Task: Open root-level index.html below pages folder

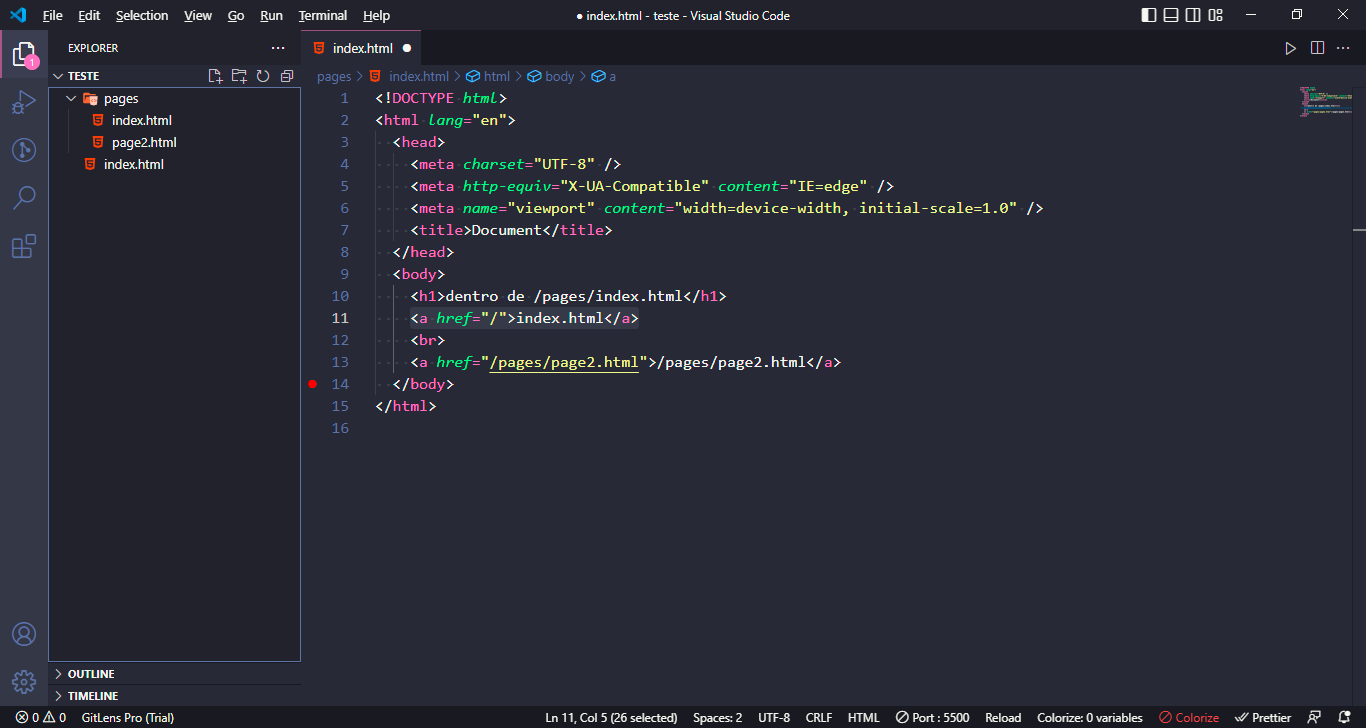Action: click(x=134, y=164)
